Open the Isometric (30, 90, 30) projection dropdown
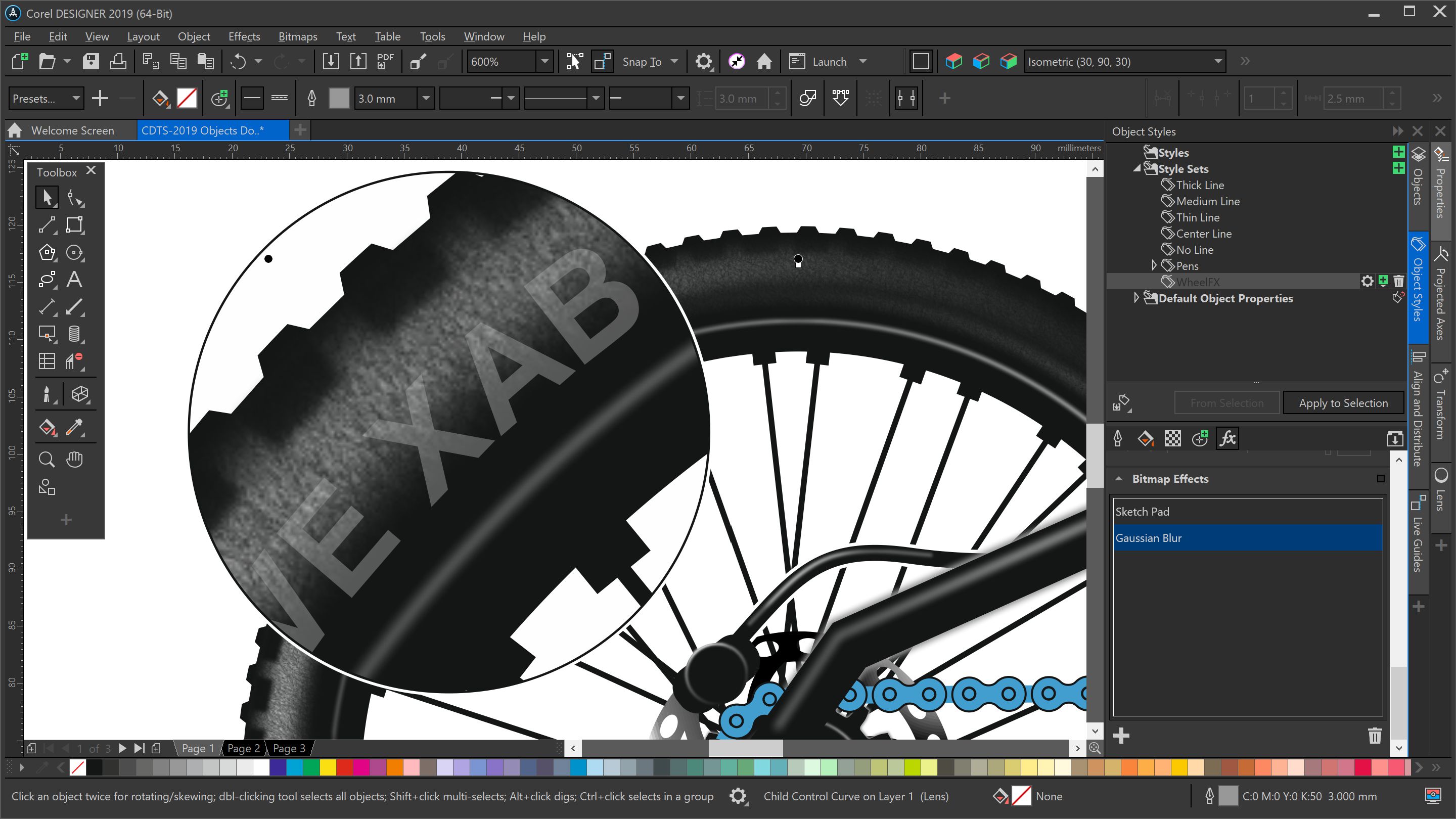The width and height of the screenshot is (1456, 819). pos(1218,61)
